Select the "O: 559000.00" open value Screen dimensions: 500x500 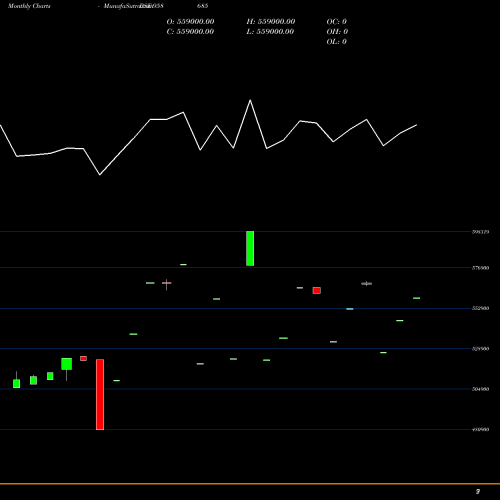(190, 22)
